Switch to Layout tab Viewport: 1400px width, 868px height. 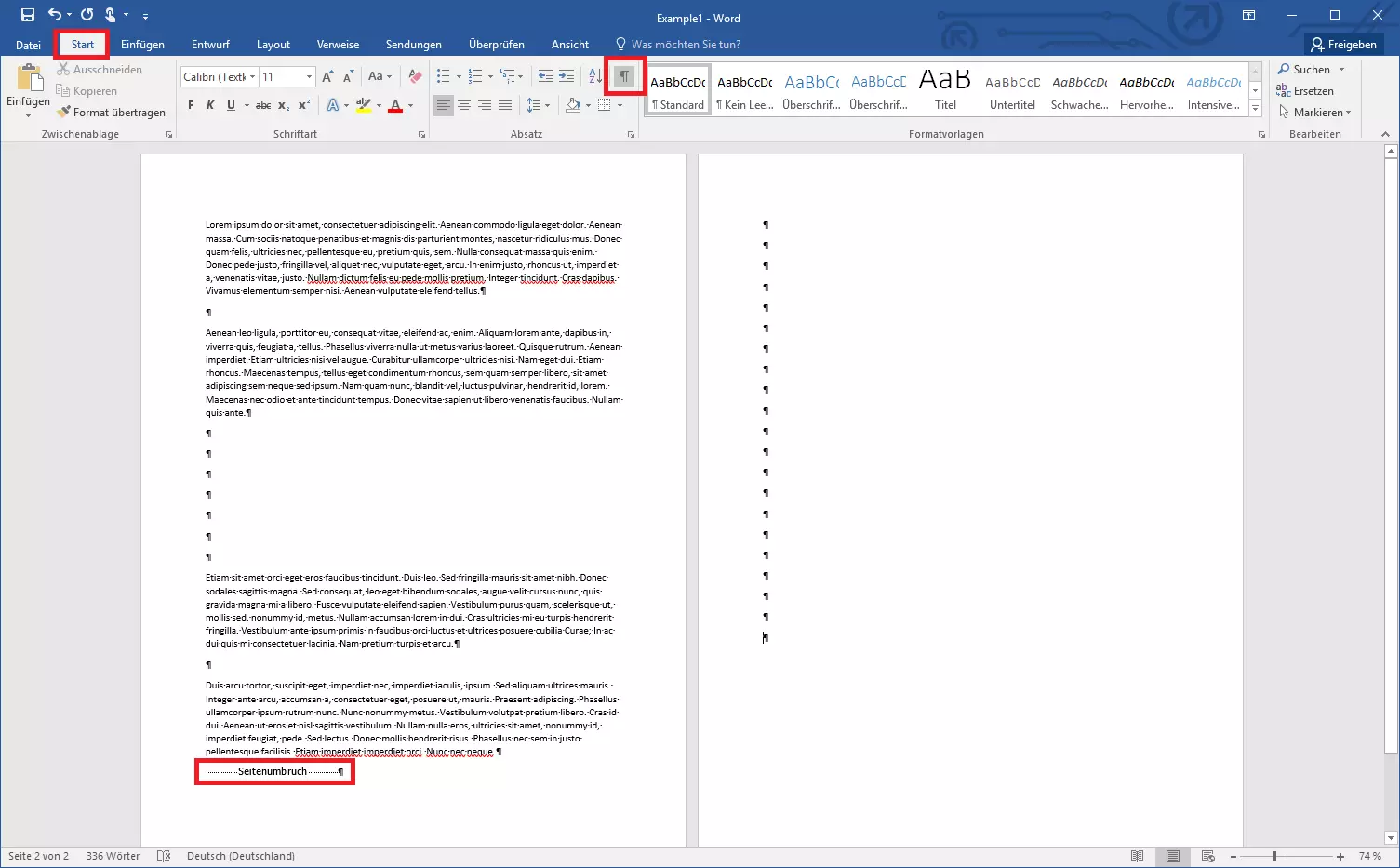coord(273,45)
